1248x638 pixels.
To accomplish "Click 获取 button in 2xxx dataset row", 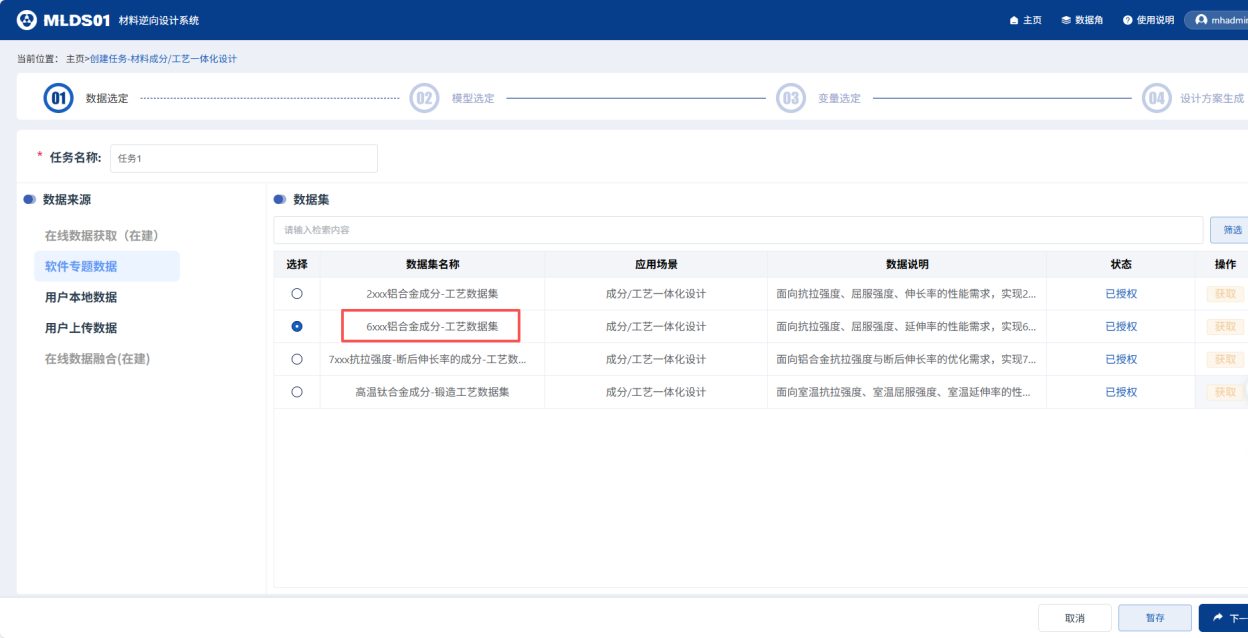I will [x=1224, y=294].
